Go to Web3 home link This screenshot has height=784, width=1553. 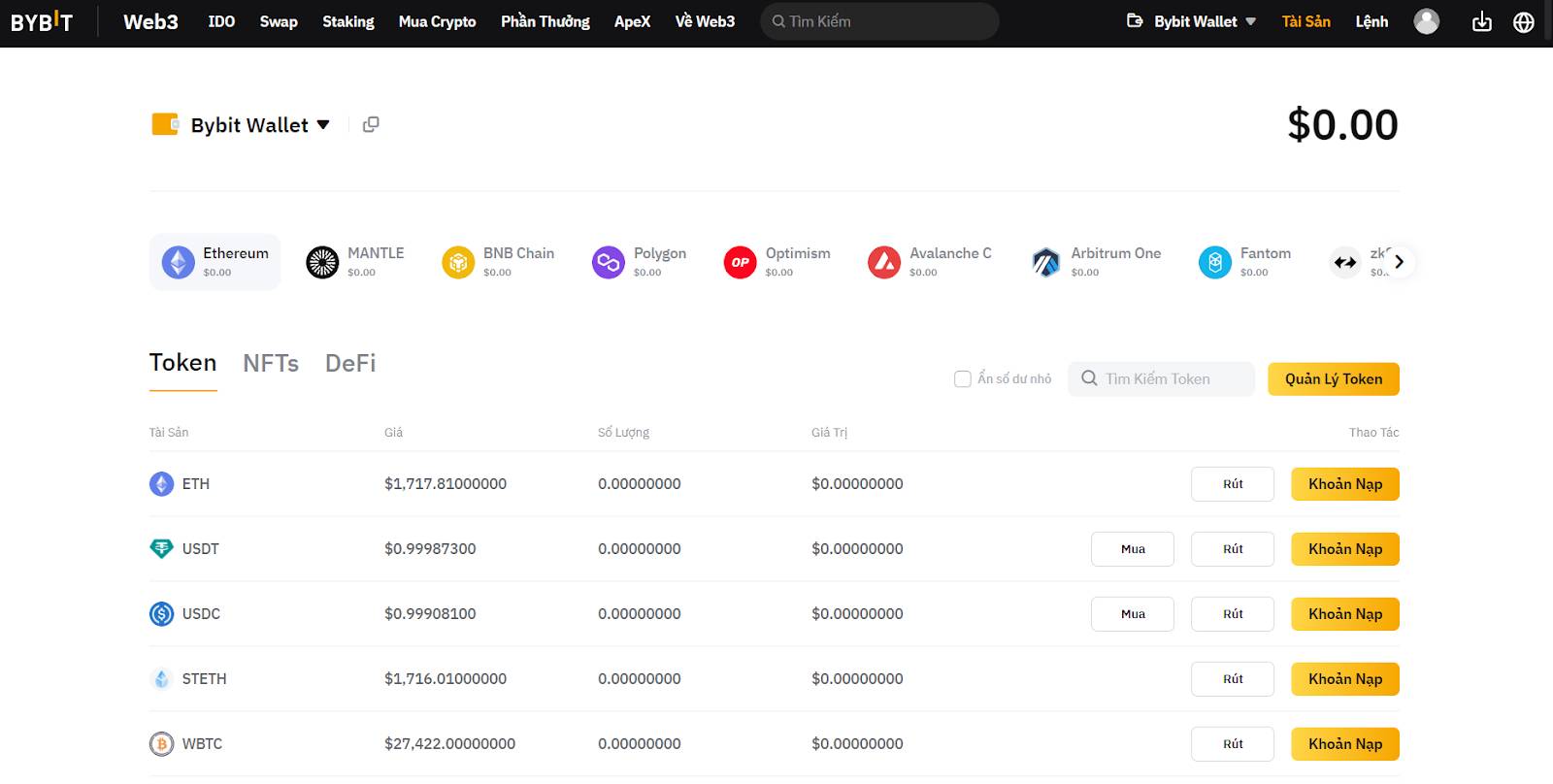coord(150,21)
